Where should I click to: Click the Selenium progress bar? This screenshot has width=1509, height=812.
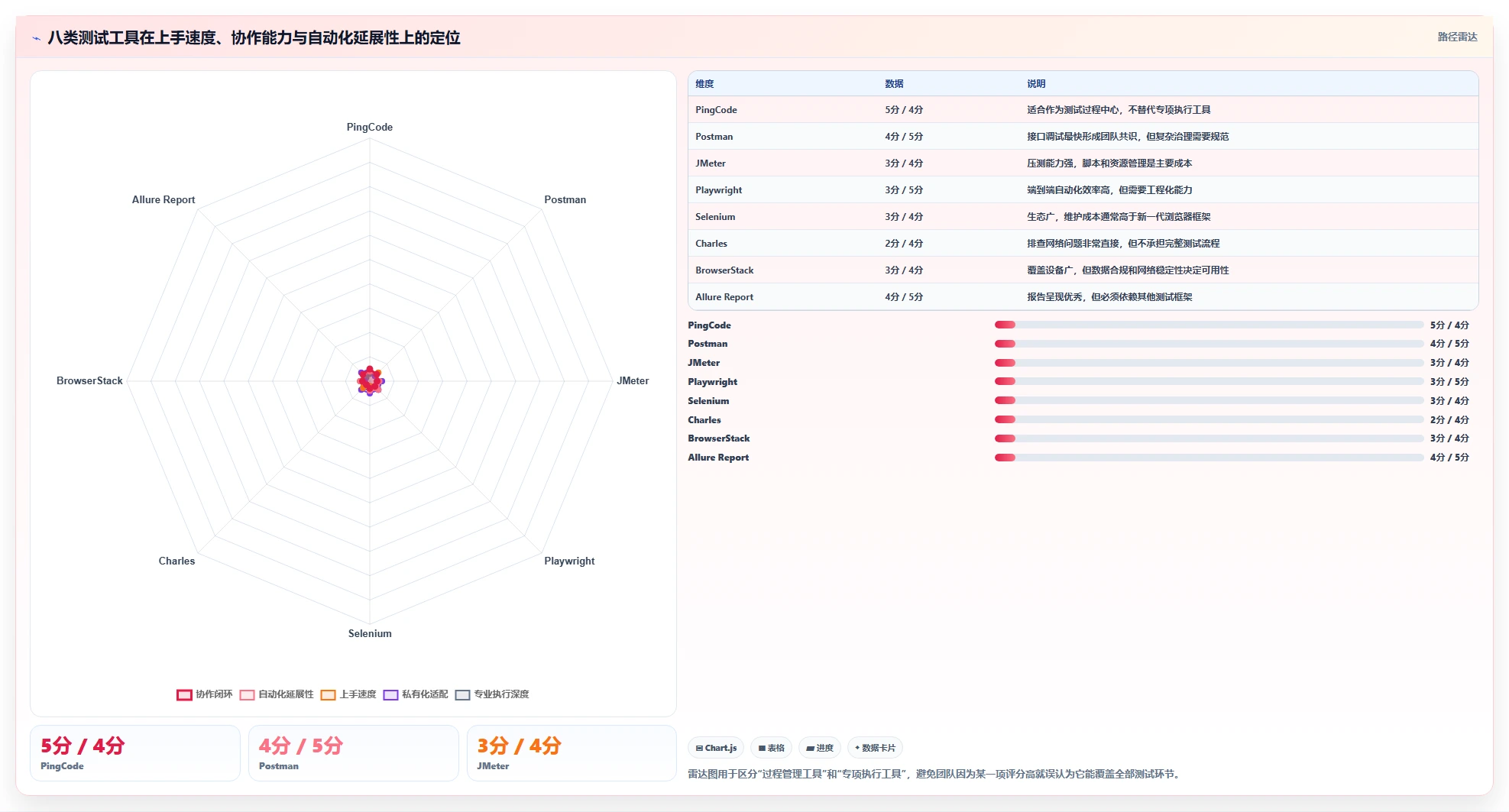[1209, 400]
